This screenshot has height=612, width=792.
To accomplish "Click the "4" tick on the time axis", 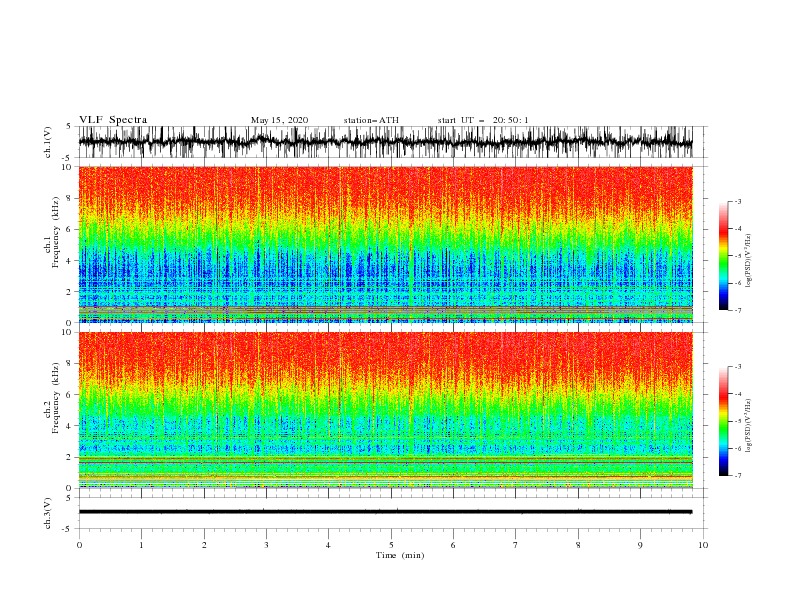I will click(x=329, y=545).
